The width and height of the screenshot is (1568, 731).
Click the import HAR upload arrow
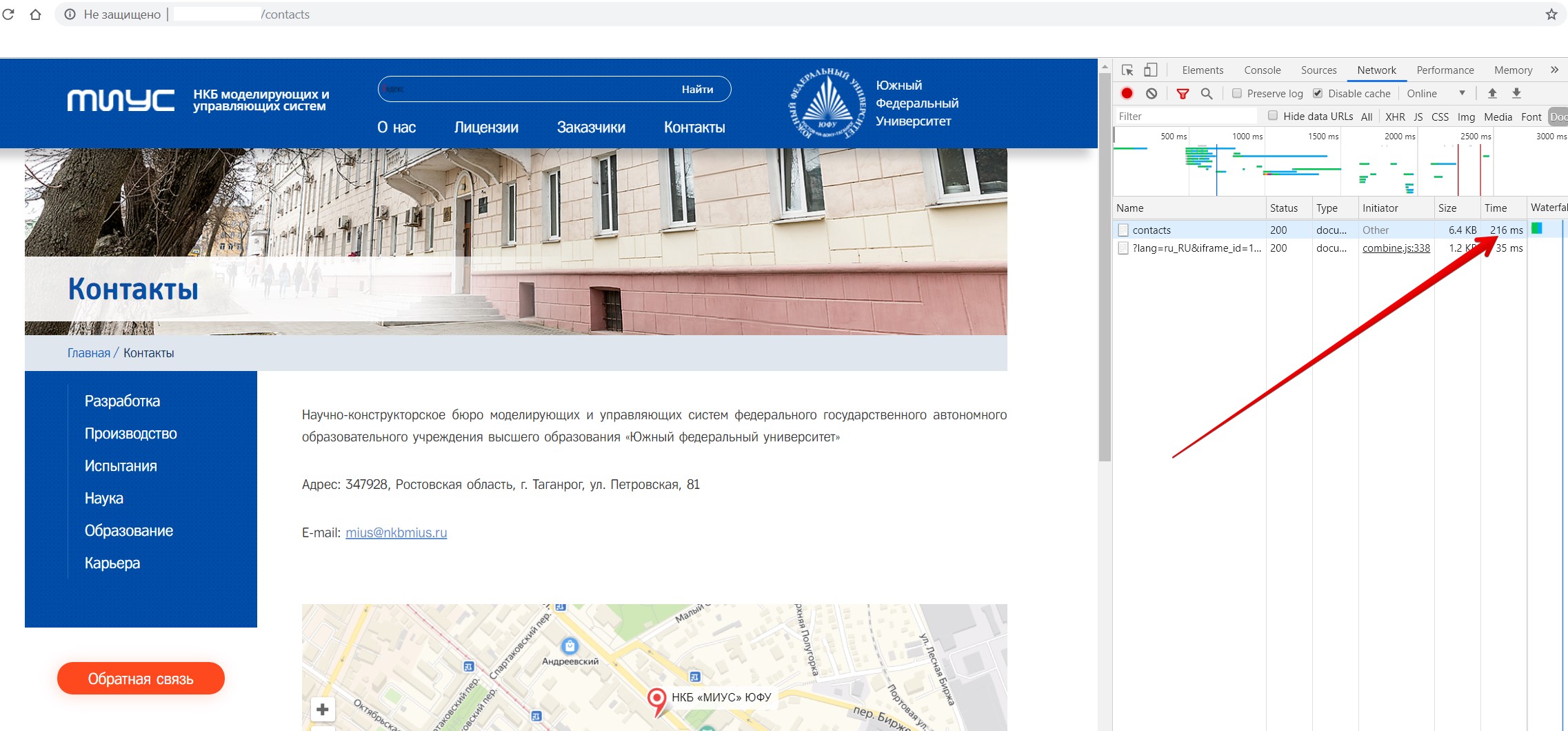pyautogui.click(x=1492, y=94)
